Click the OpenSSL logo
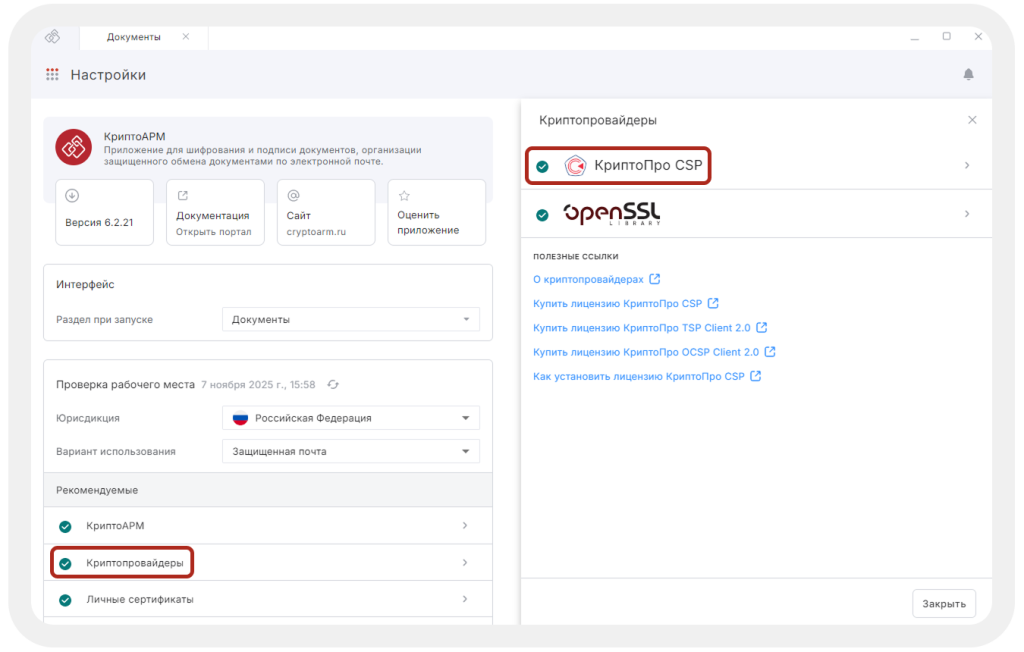The height and width of the screenshot is (652, 1024). click(610, 212)
